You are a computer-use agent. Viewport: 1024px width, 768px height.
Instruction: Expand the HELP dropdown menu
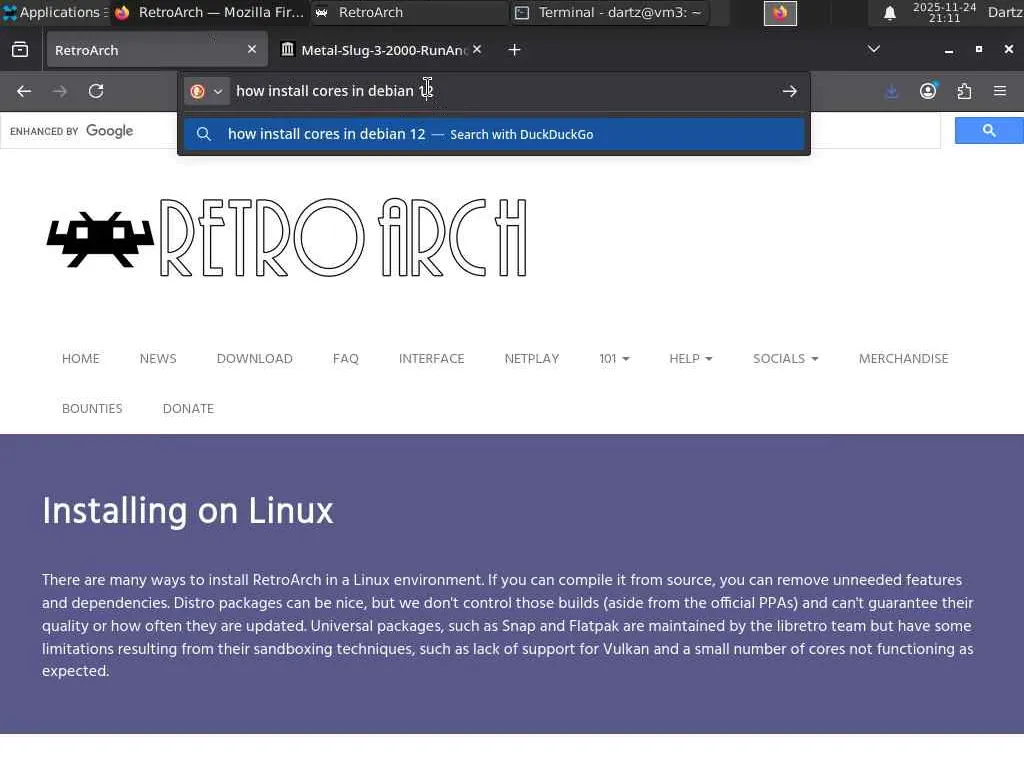[x=690, y=359]
